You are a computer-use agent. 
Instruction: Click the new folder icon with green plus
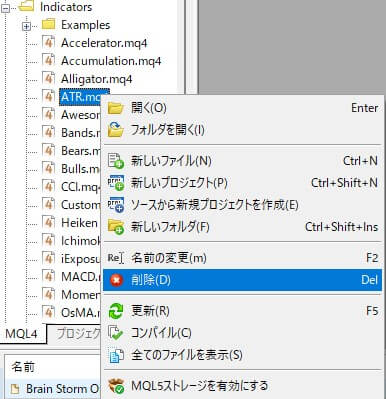pos(116,227)
